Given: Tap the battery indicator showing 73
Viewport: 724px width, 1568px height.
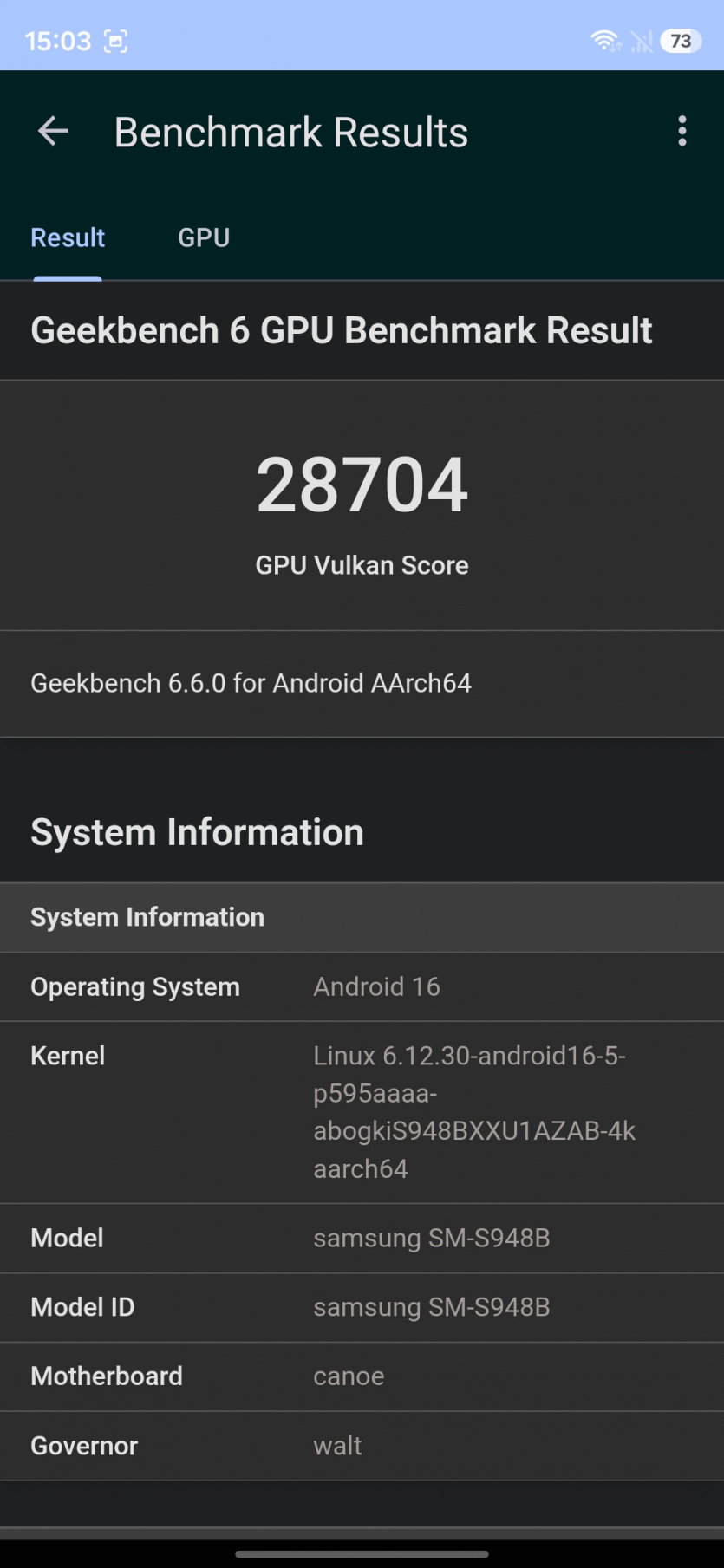Looking at the screenshot, I should [681, 41].
